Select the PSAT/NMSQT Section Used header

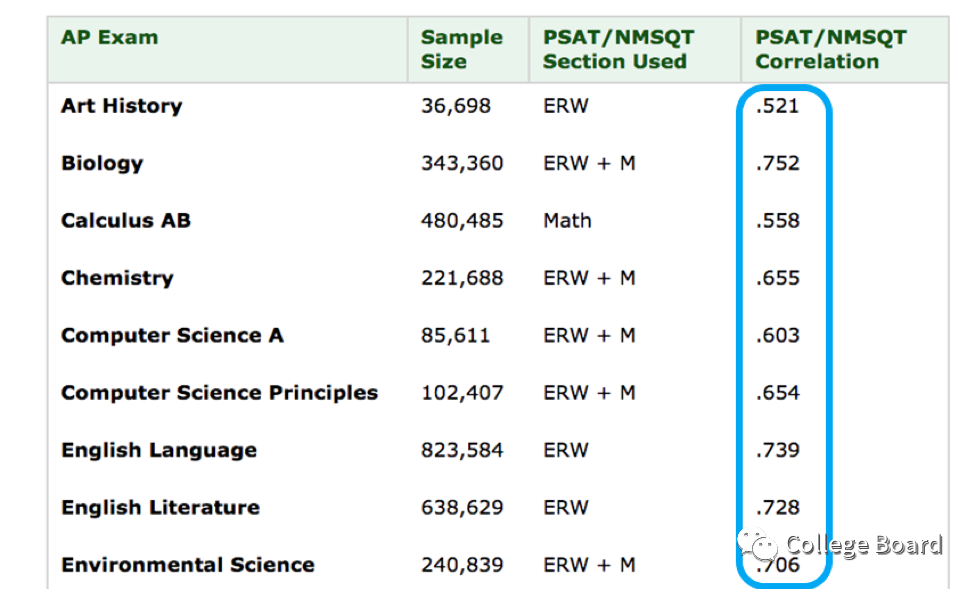(617, 49)
